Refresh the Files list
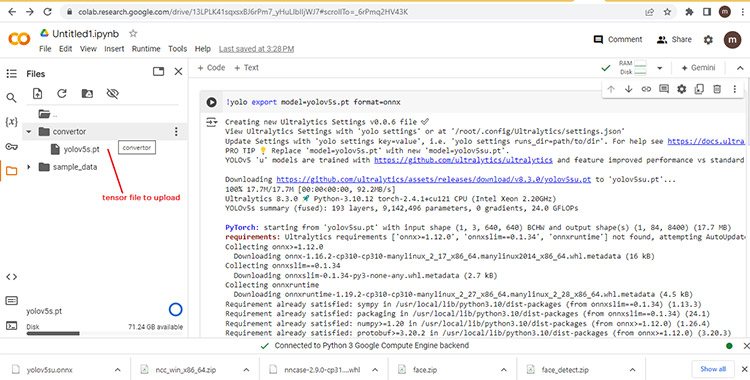The height and width of the screenshot is (380, 750). [x=62, y=94]
